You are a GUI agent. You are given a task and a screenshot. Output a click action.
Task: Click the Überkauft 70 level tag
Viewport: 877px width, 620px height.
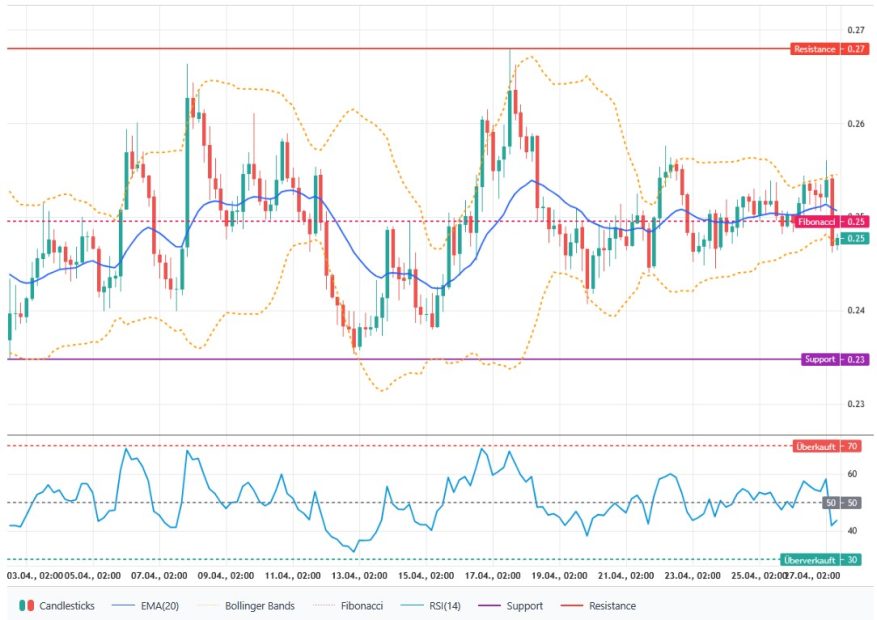click(x=829, y=446)
